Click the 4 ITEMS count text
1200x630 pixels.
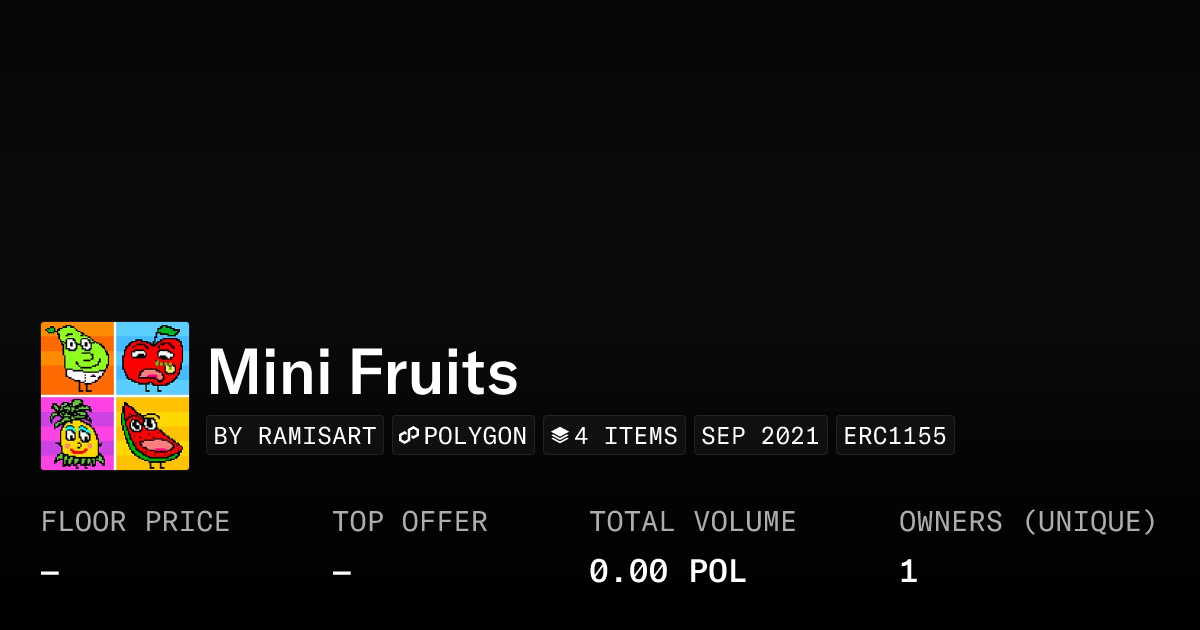click(626, 436)
